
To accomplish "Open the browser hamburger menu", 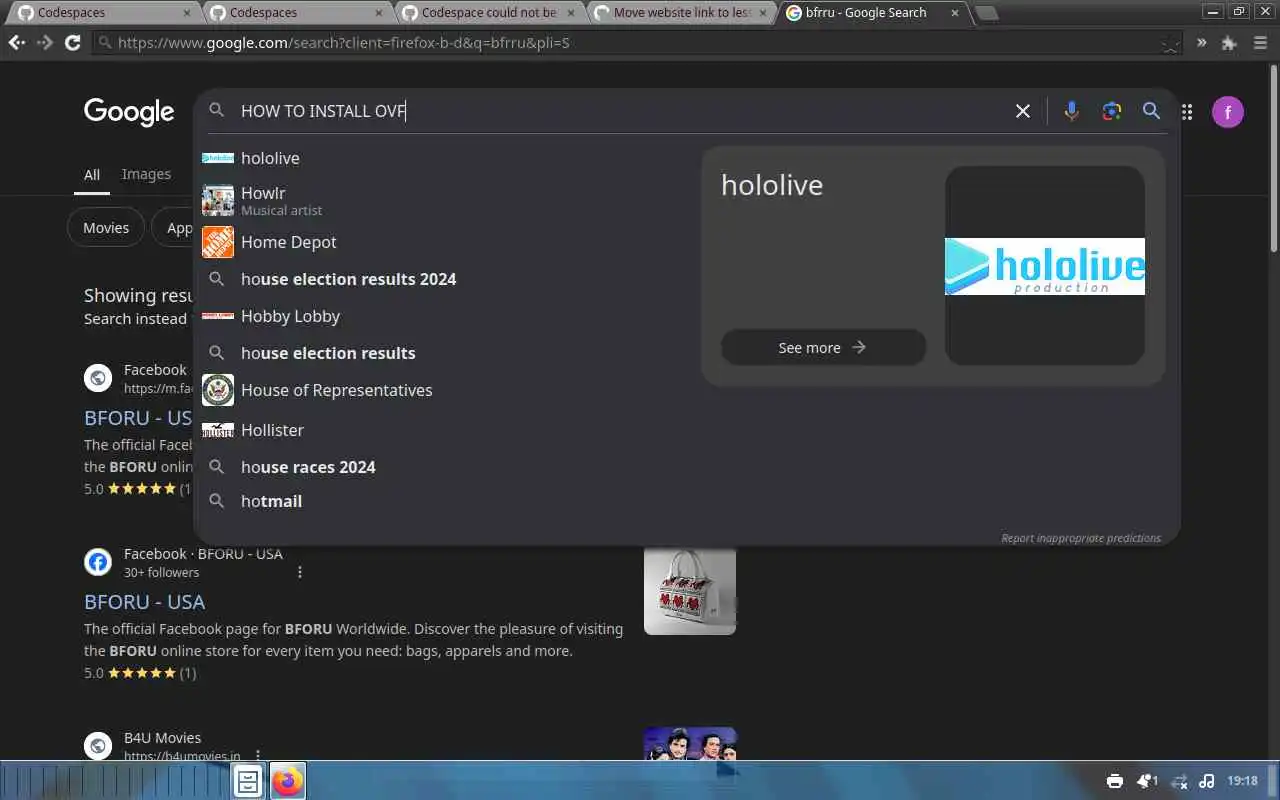I will [x=1260, y=43].
